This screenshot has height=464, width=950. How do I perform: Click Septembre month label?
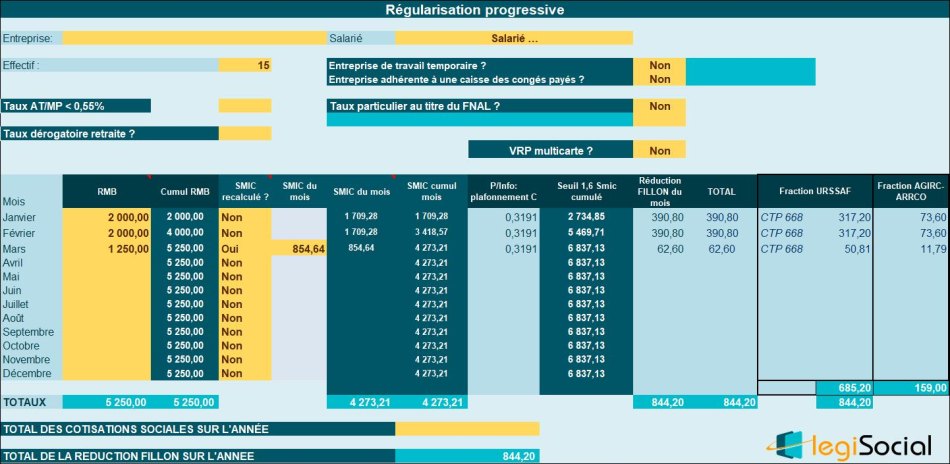[x=28, y=332]
